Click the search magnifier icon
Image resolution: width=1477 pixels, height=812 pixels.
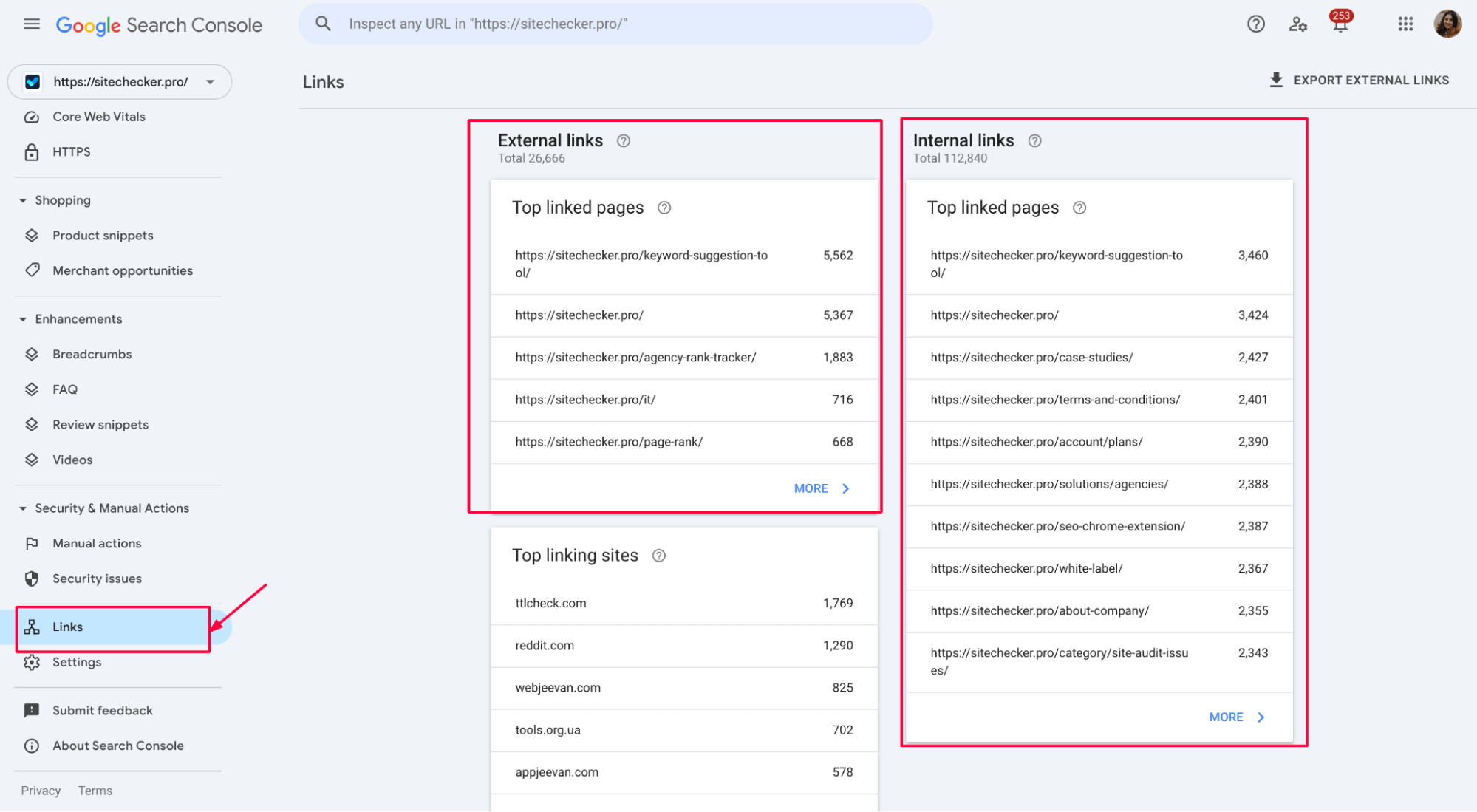click(323, 24)
